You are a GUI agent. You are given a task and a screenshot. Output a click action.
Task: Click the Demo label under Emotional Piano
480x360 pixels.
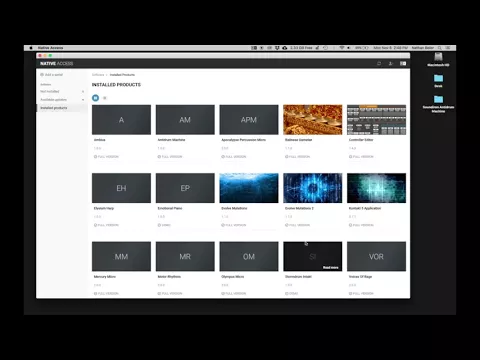pos(166,225)
